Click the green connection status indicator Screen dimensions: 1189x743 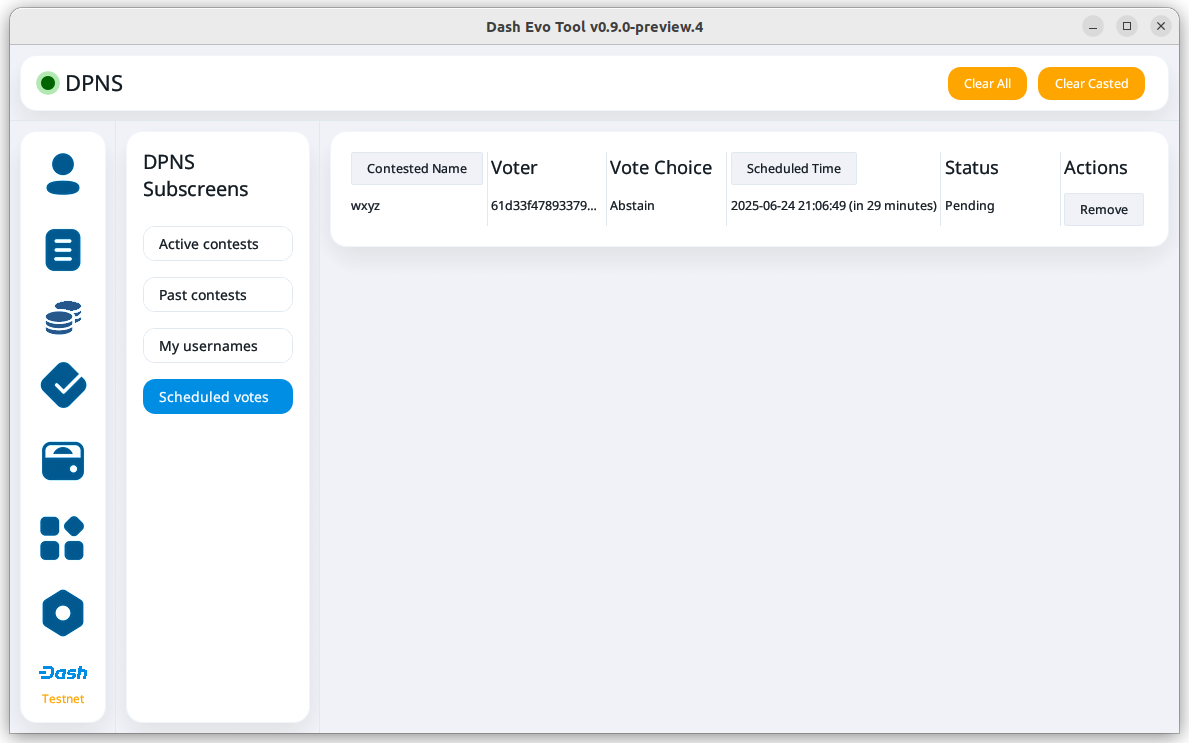point(47,83)
